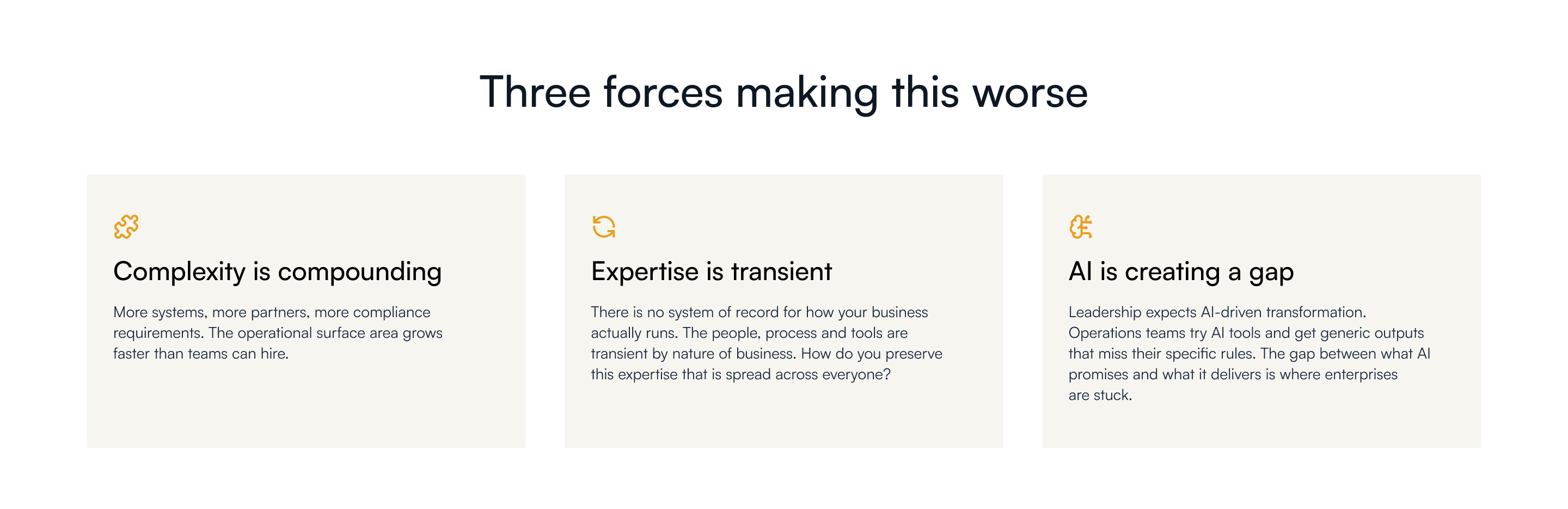Click the line starting "actually runs. The people"

tap(749, 333)
